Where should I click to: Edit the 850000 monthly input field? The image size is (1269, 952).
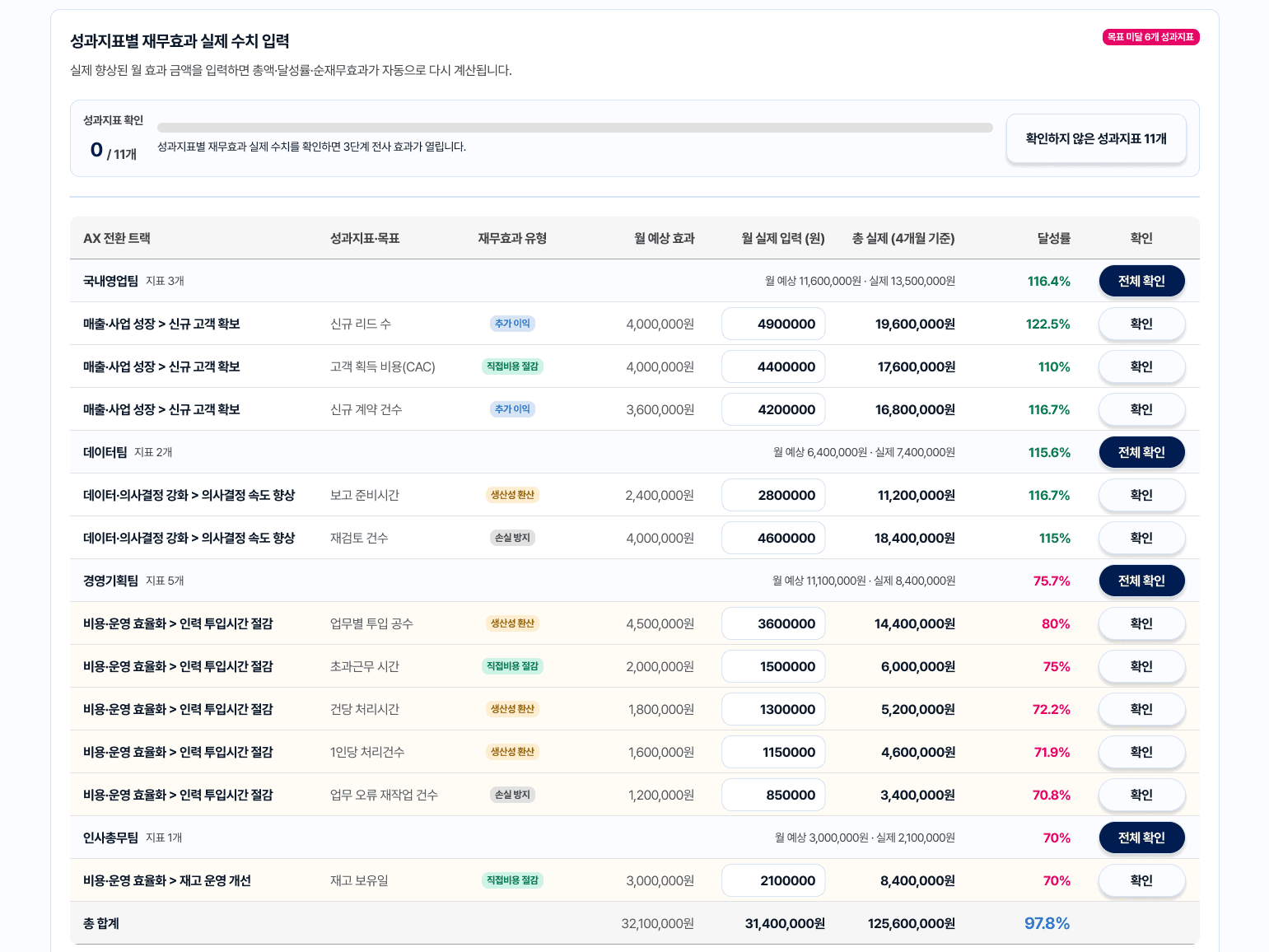click(x=773, y=795)
